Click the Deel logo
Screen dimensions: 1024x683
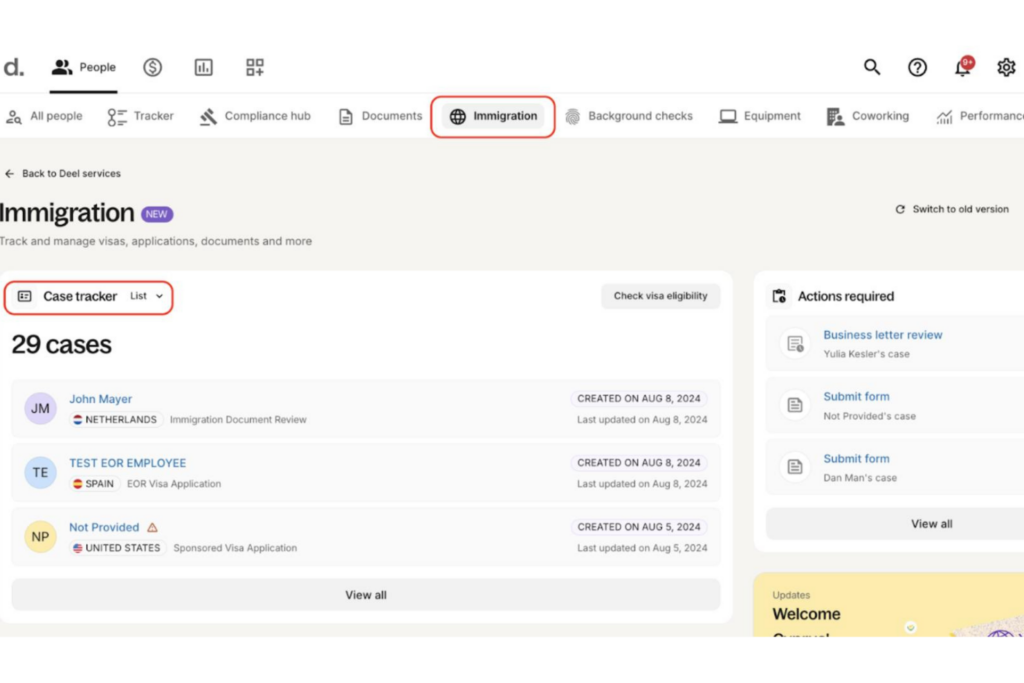[x=13, y=67]
